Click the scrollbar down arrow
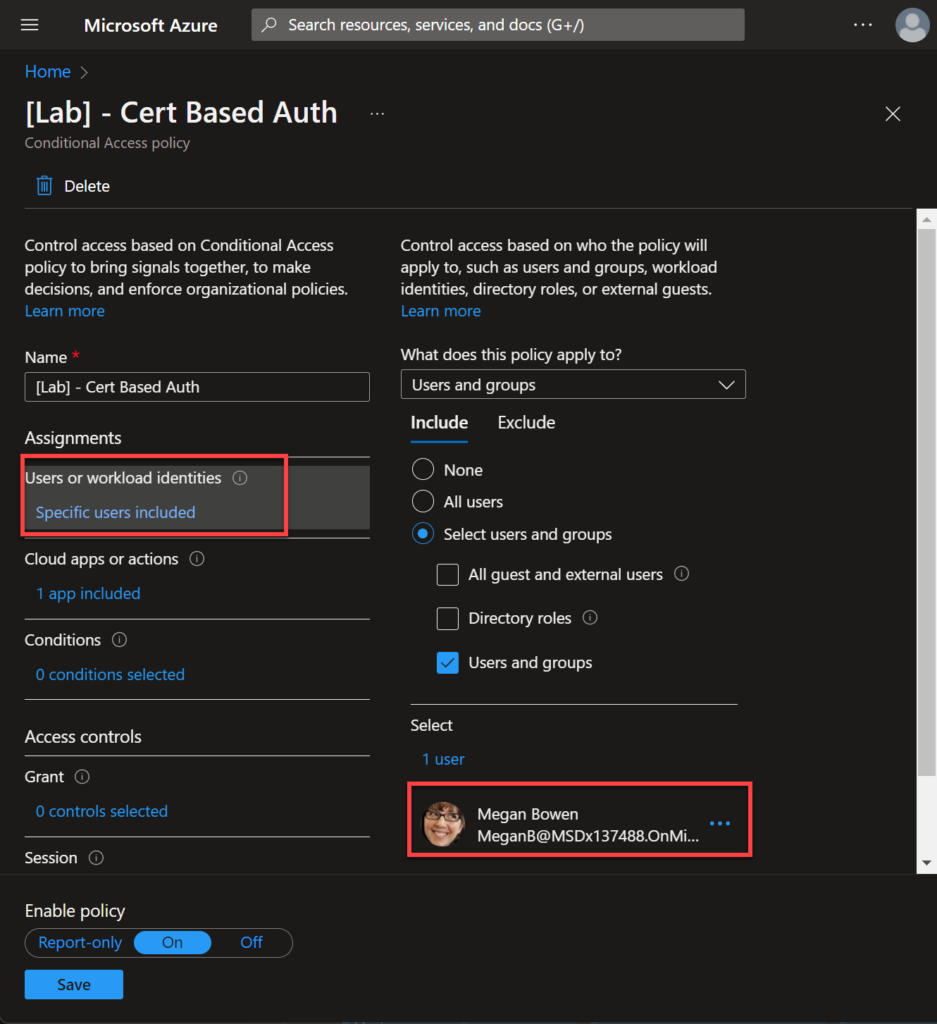The height and width of the screenshot is (1024, 937). coord(927,863)
